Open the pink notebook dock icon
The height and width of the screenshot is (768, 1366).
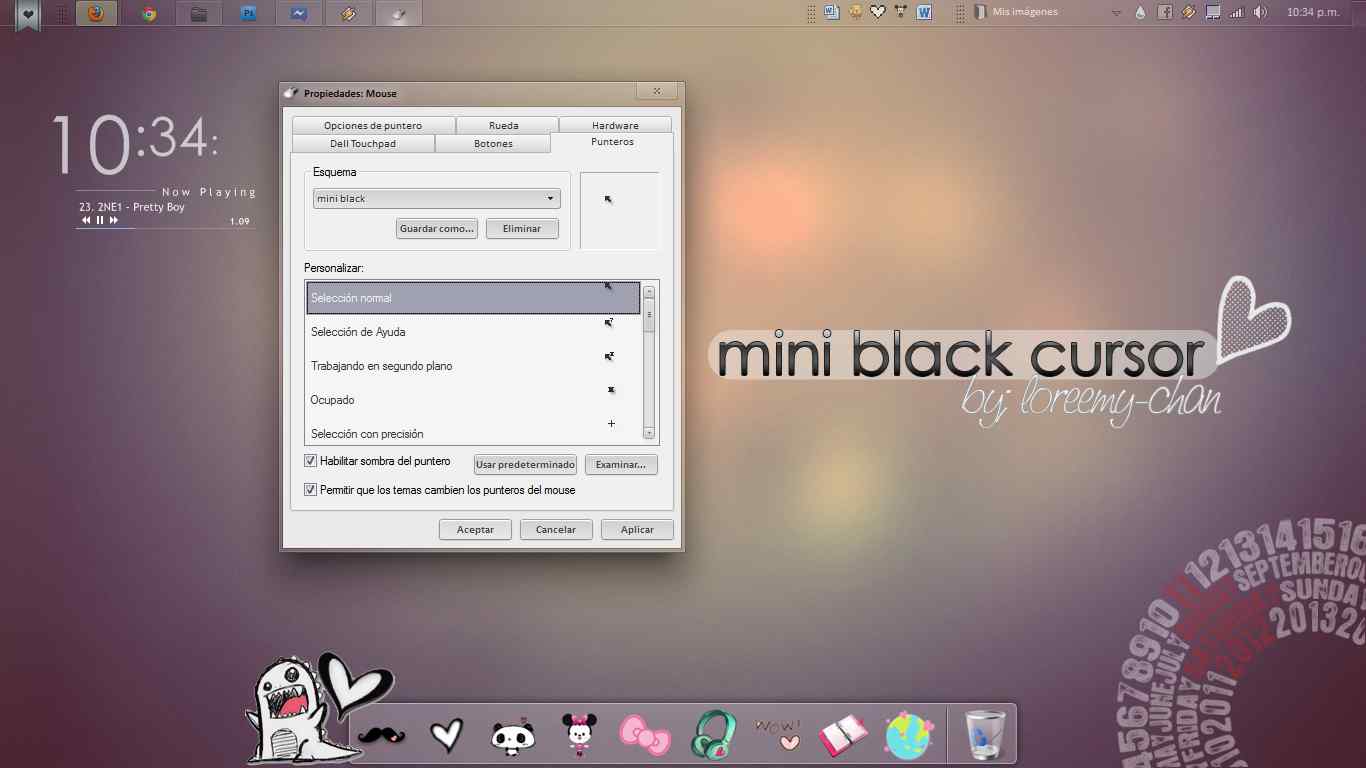pos(843,736)
